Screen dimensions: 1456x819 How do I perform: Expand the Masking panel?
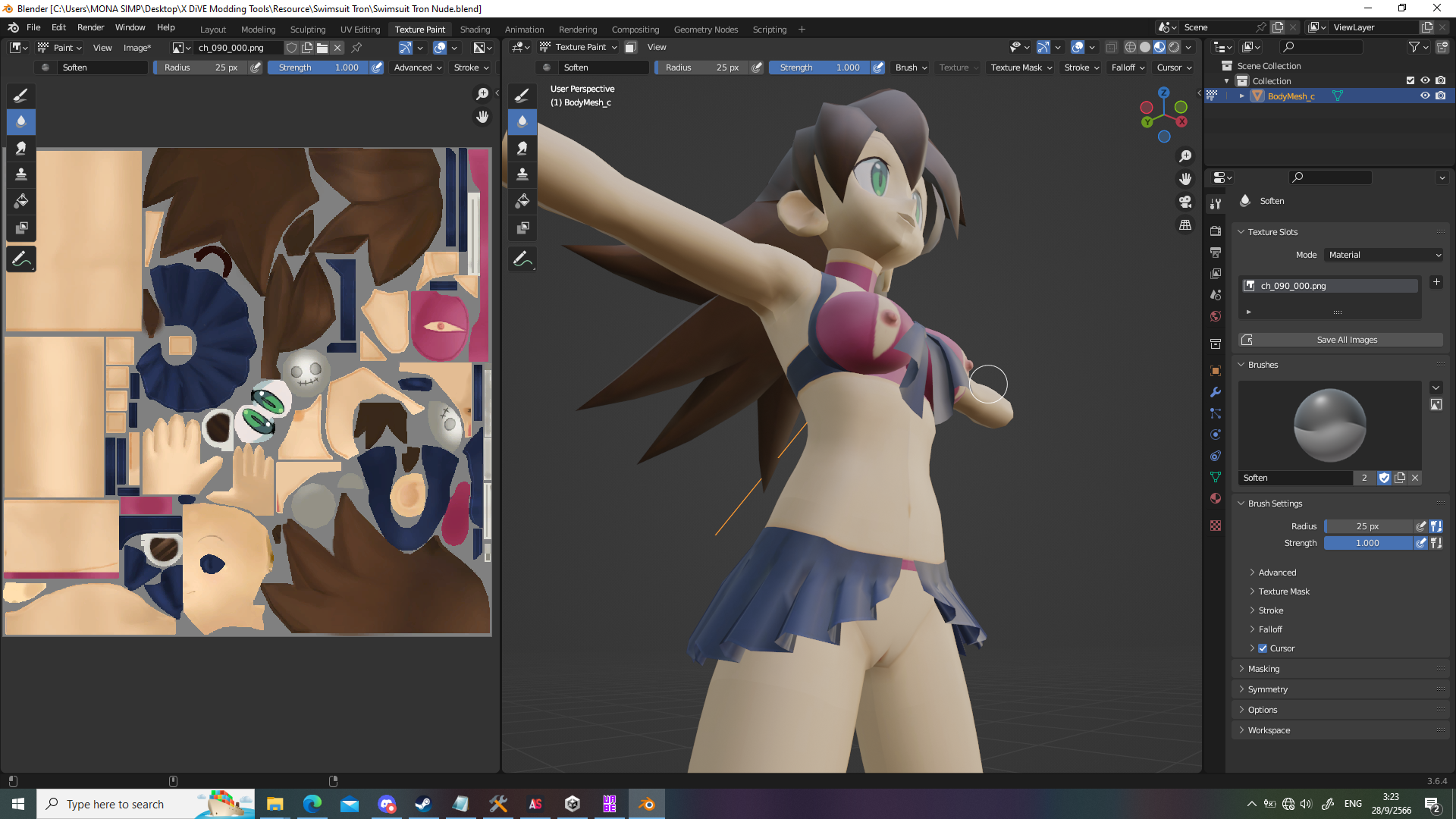pos(1263,669)
